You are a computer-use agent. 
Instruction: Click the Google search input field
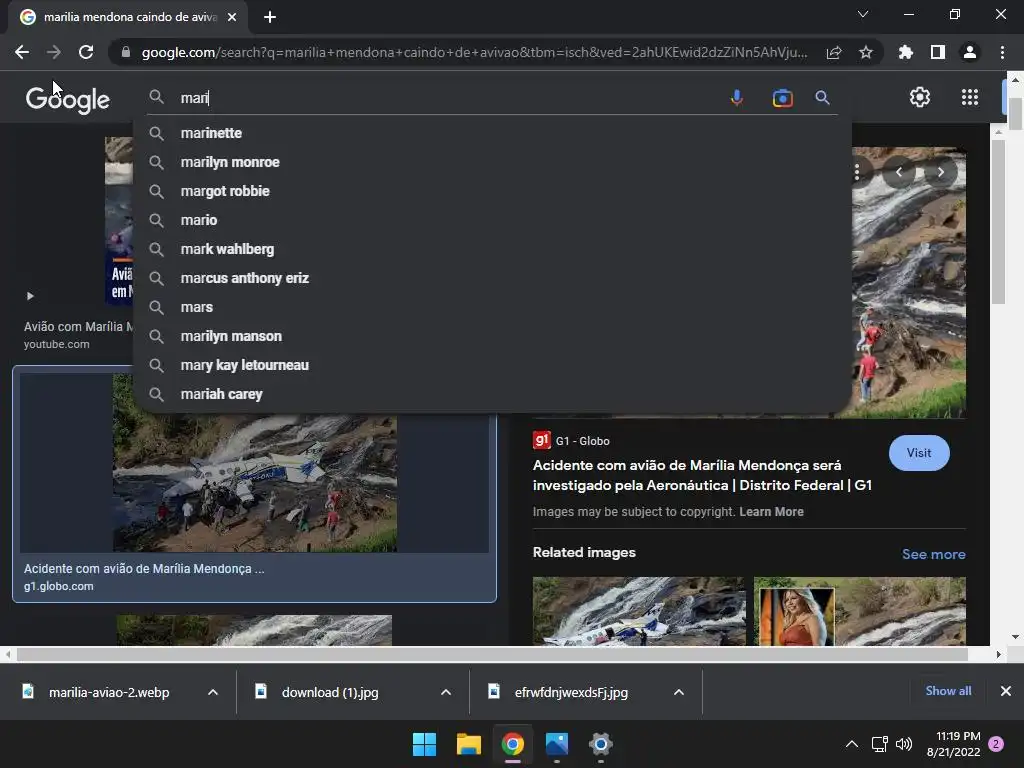coord(451,98)
